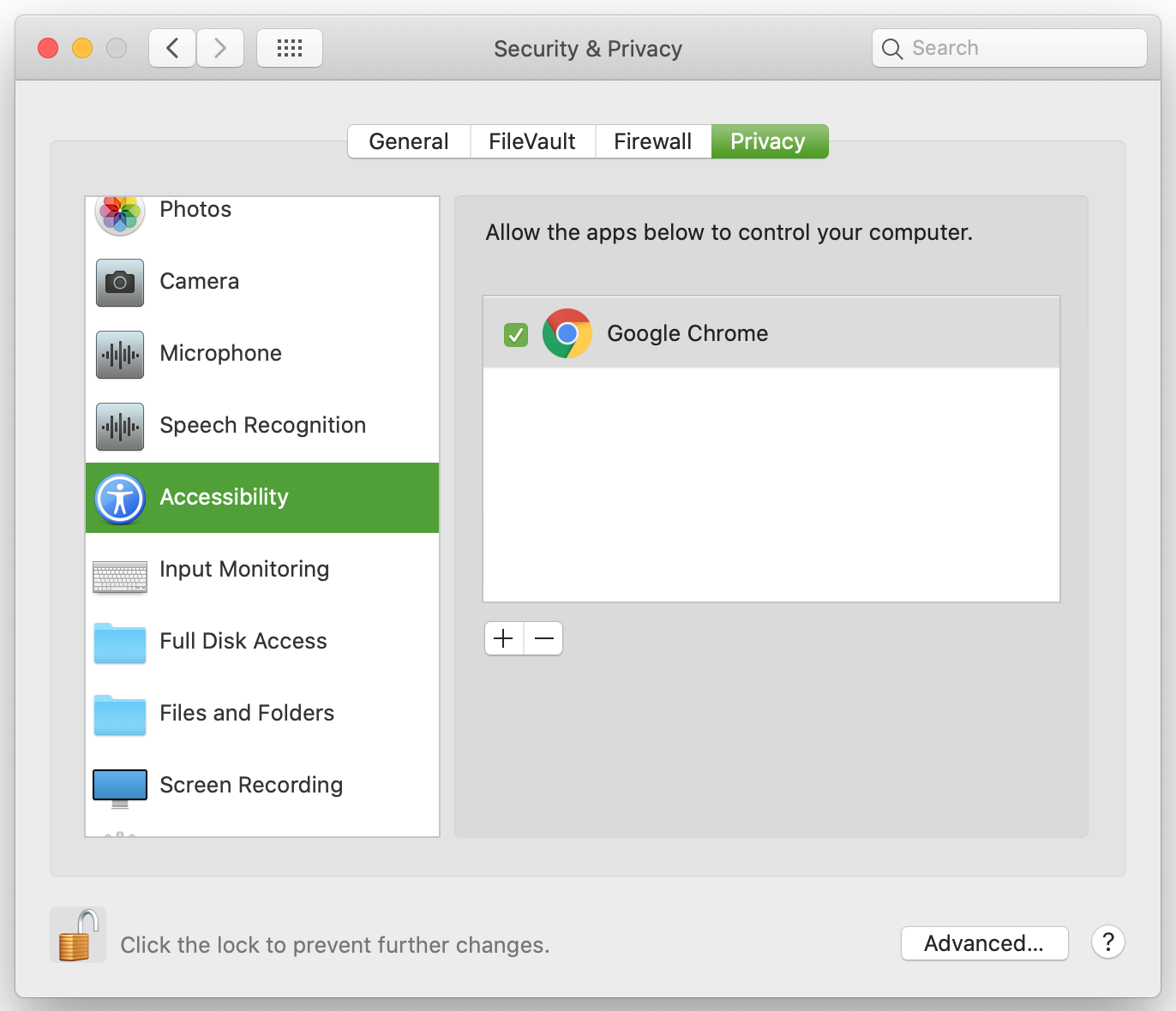Close window with the red button
The height and width of the screenshot is (1011, 1176).
point(48,48)
